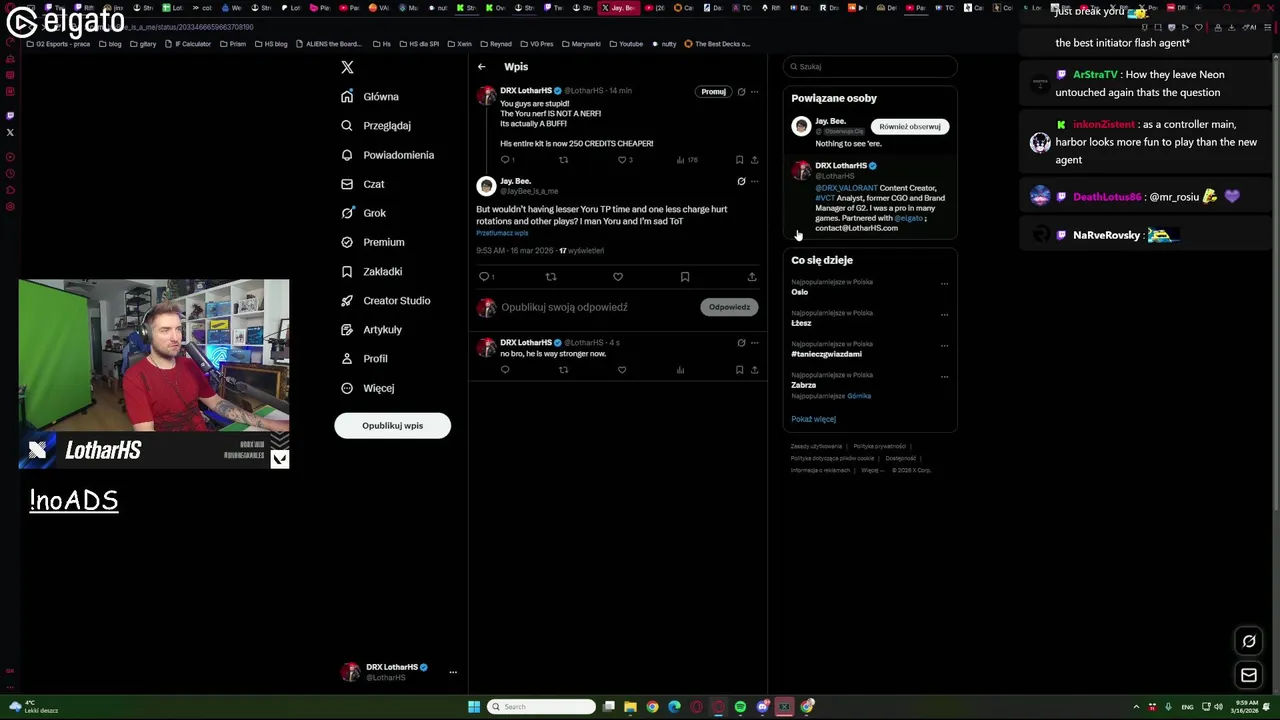Open more options on the 14 min post

click(x=754, y=91)
